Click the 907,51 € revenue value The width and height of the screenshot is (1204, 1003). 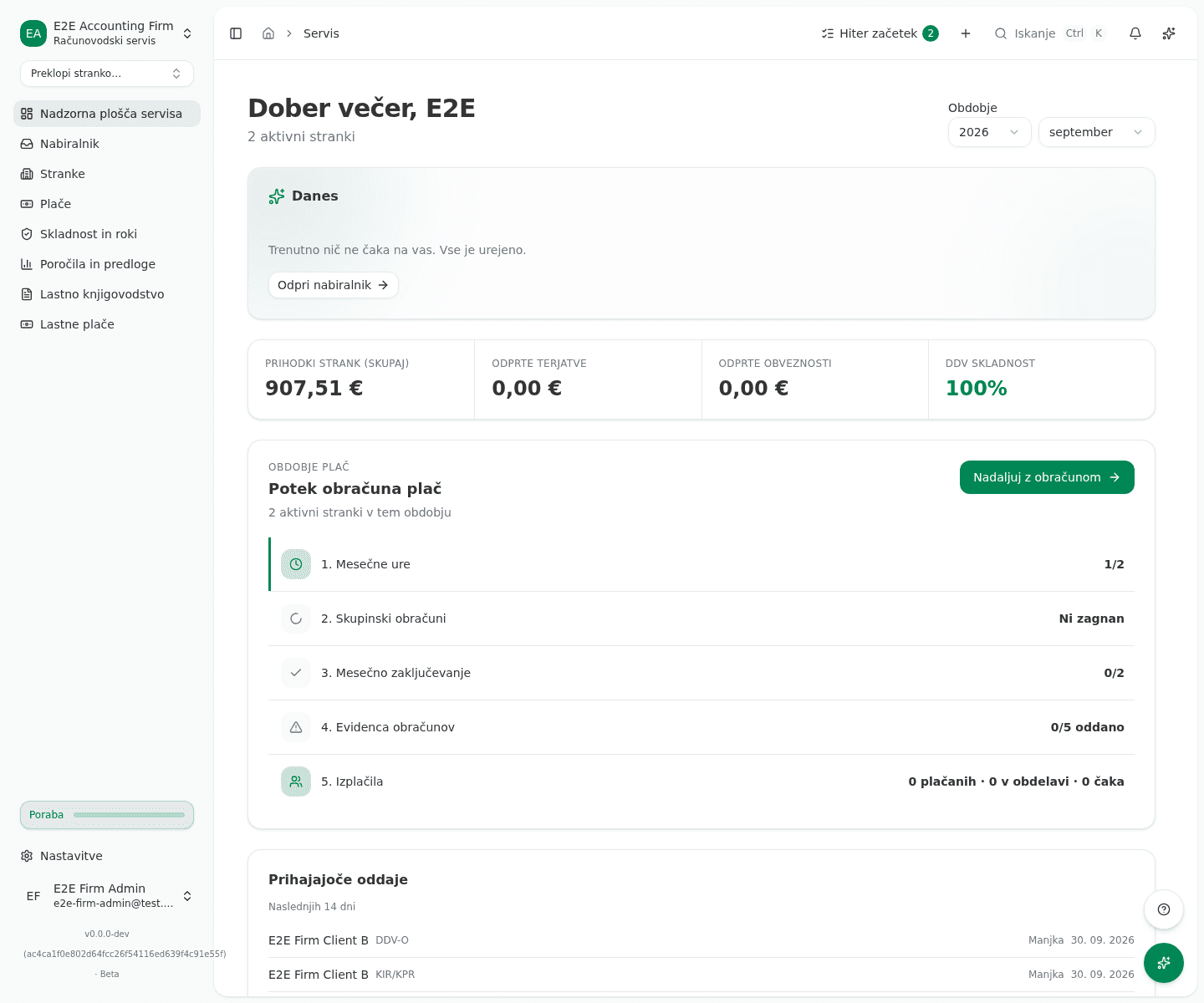314,389
